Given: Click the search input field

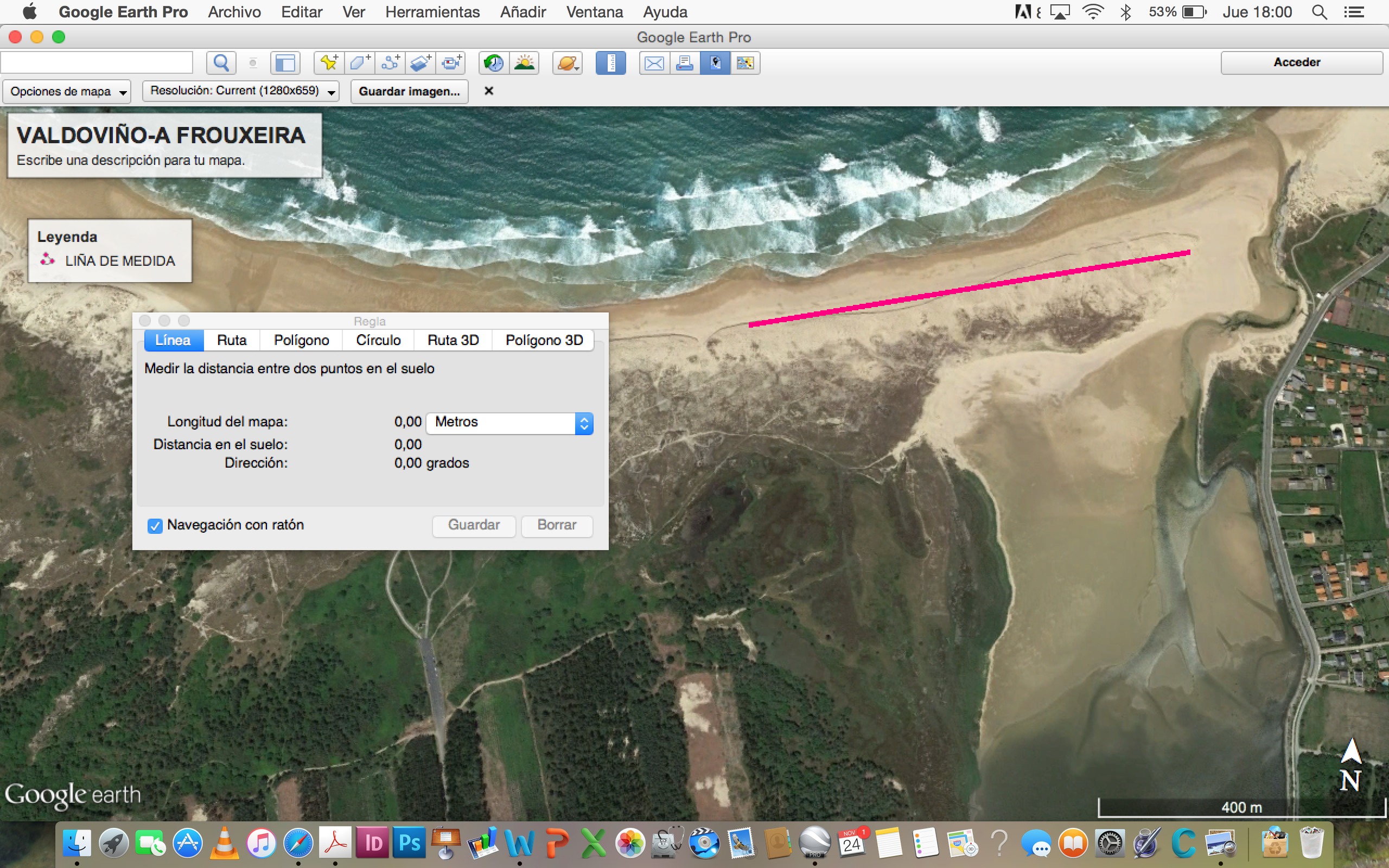Looking at the screenshot, I should (x=97, y=62).
